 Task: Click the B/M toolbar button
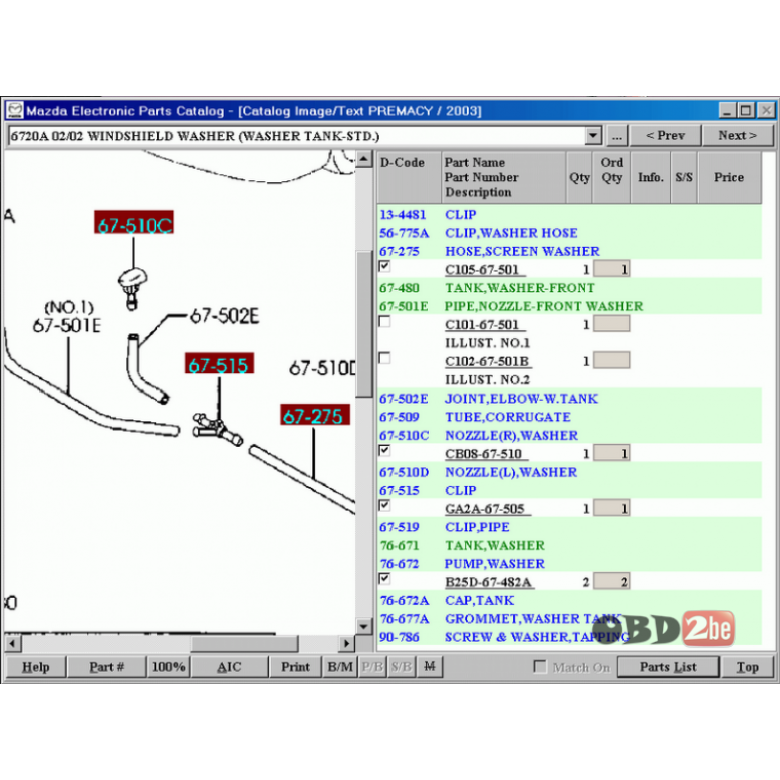tap(340, 667)
